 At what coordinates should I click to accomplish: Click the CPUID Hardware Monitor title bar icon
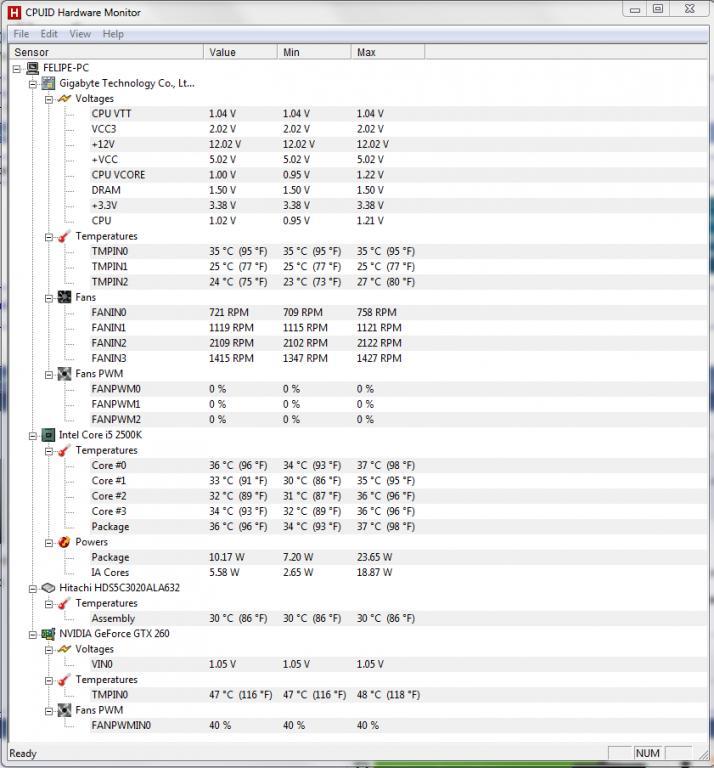(14, 12)
